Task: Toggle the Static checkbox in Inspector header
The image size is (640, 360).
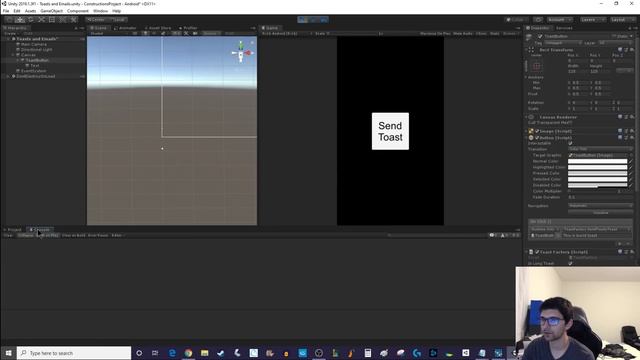Action: (x=614, y=36)
